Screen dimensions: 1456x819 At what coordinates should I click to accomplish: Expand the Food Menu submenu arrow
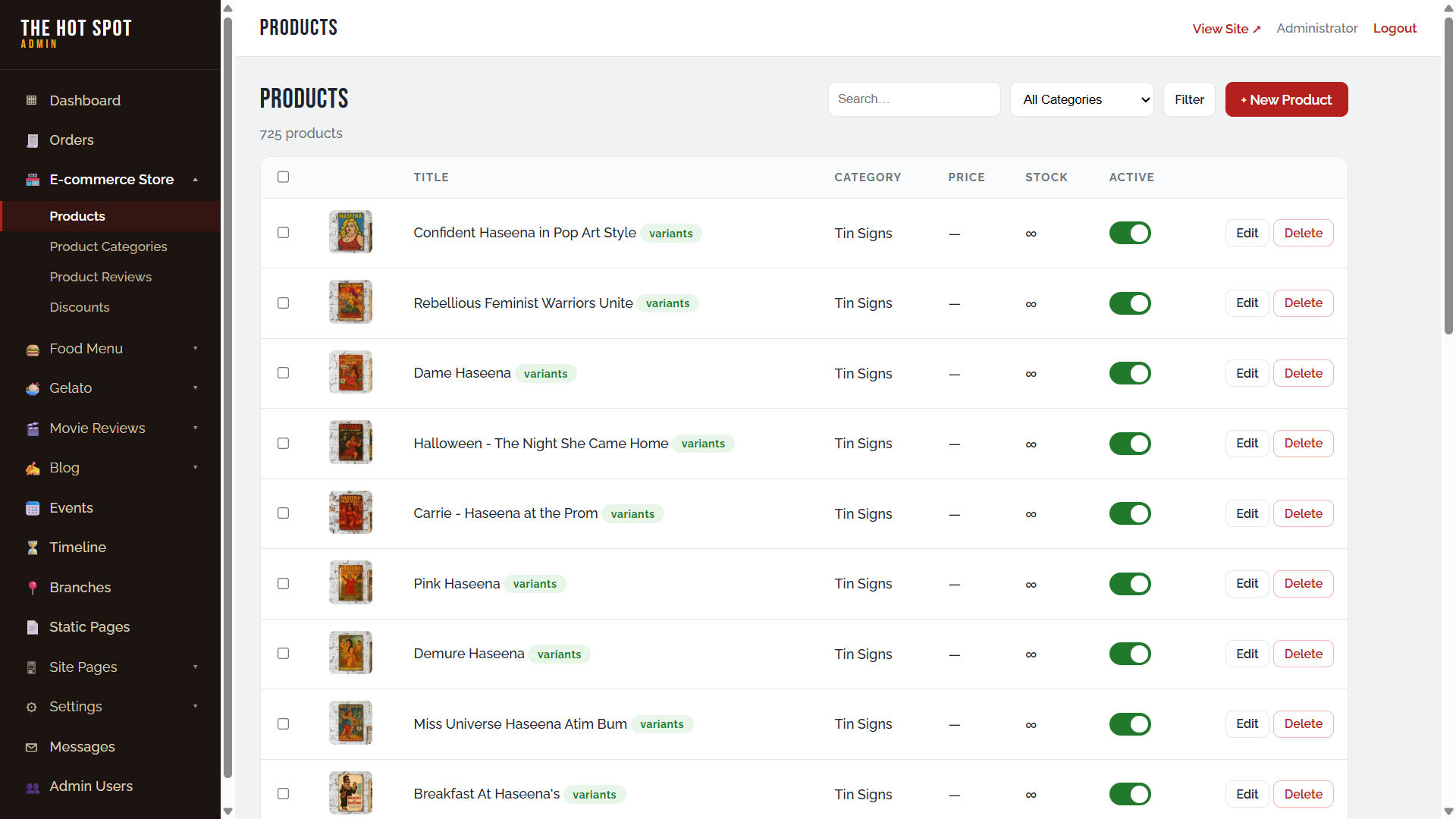click(x=196, y=349)
